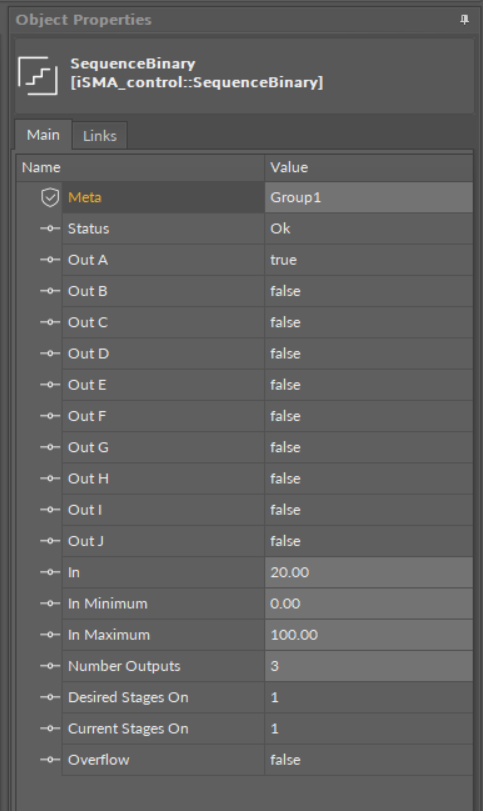
Task: Click the slot icon next to Status
Action: coord(50,229)
